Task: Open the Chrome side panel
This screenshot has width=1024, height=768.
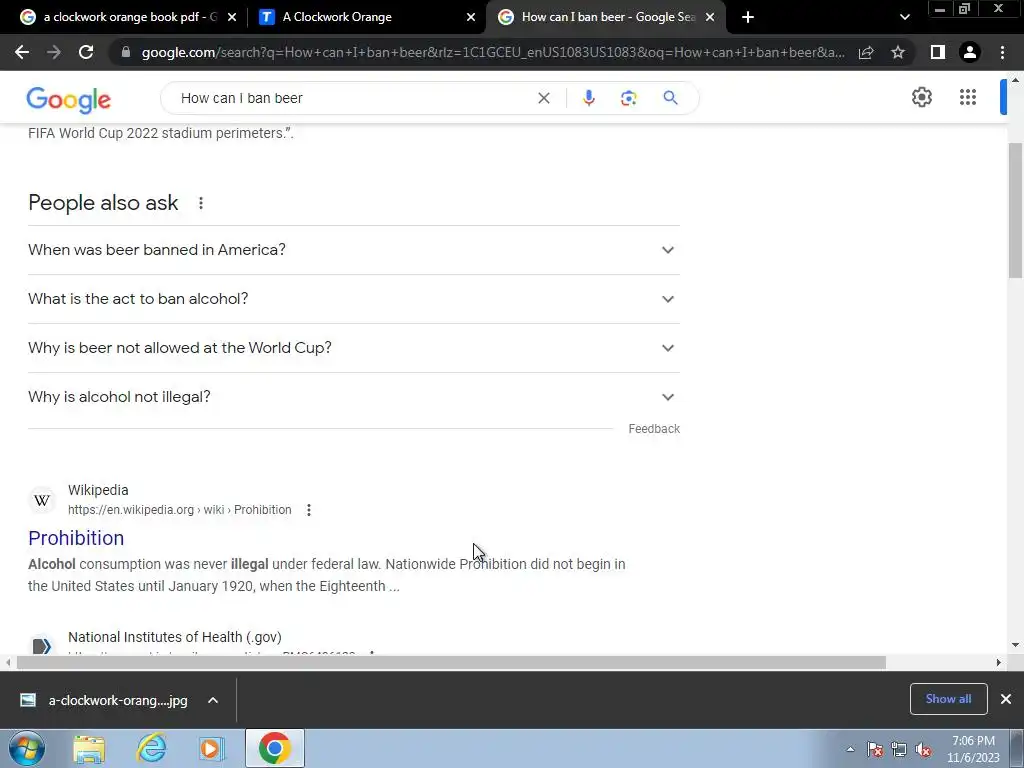Action: pyautogui.click(x=938, y=52)
